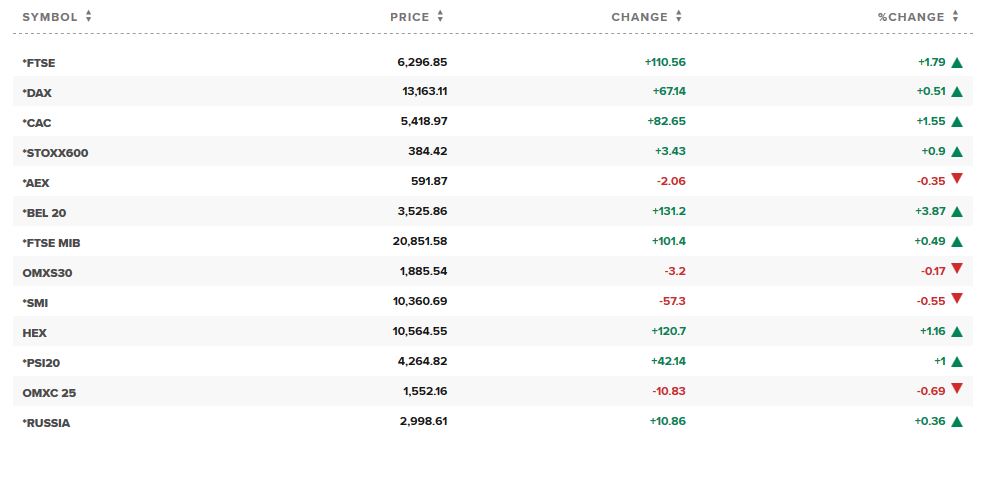Screen dimensions: 992x483
Task: Click the red down arrow in AEX row
Action: tap(957, 179)
